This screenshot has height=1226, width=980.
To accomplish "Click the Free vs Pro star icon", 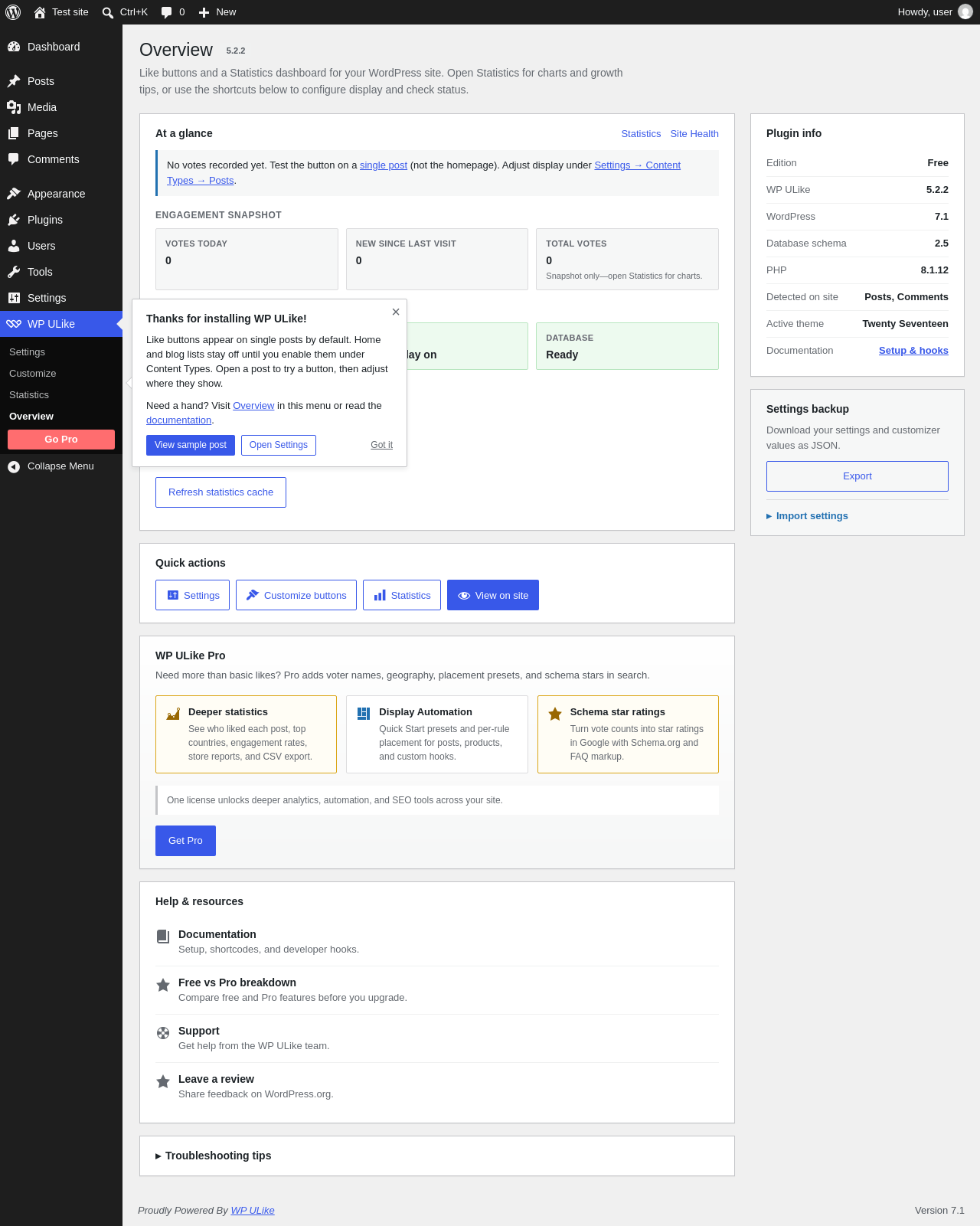I will tap(163, 985).
